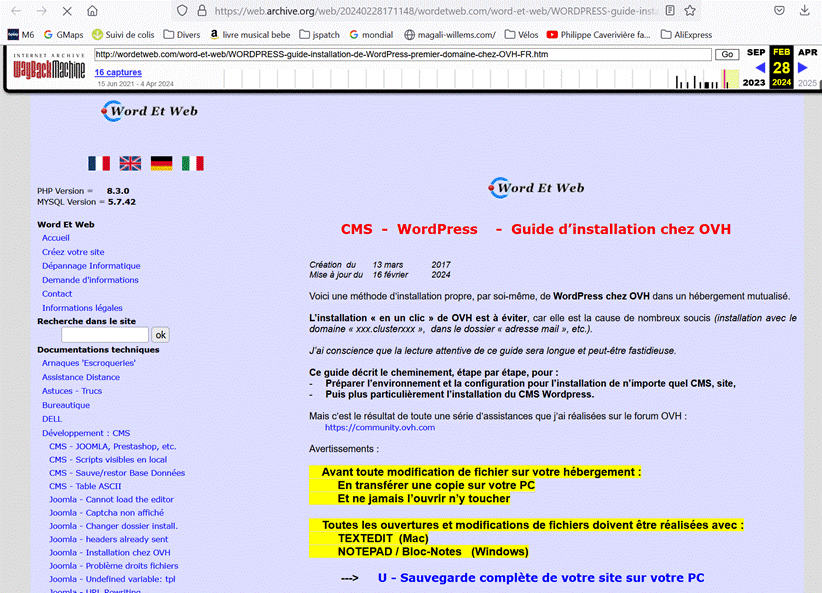Go to next capture with right arrow

coord(803,68)
